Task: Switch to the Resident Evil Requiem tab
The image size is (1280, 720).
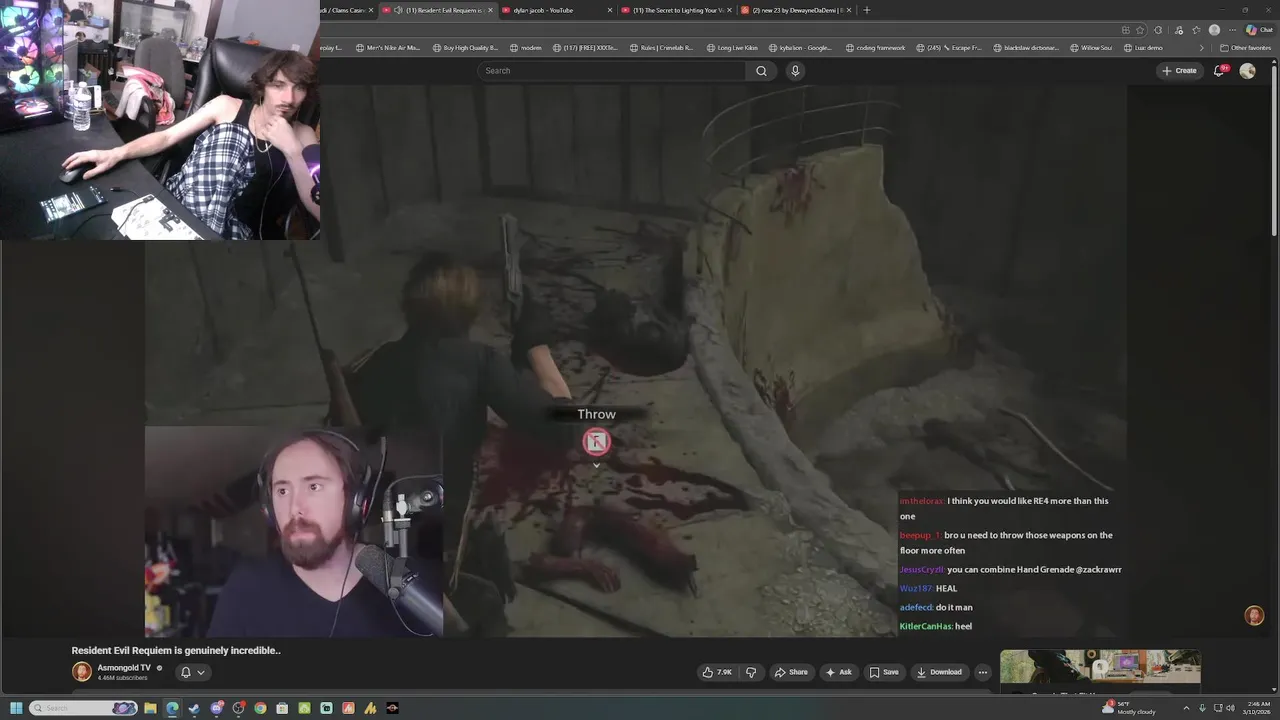Action: pos(438,10)
